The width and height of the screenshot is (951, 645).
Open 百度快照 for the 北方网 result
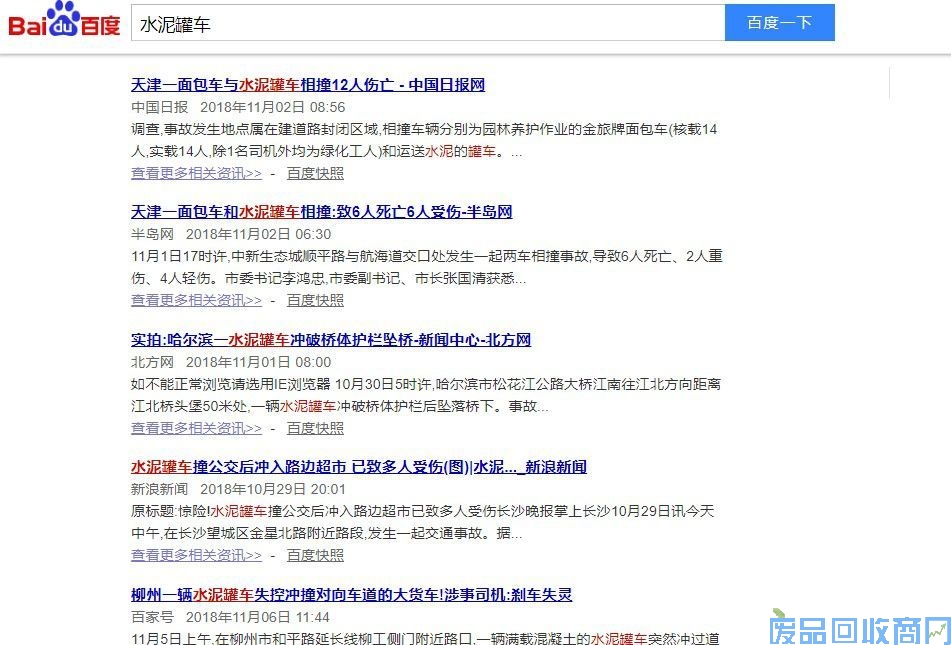(315, 428)
